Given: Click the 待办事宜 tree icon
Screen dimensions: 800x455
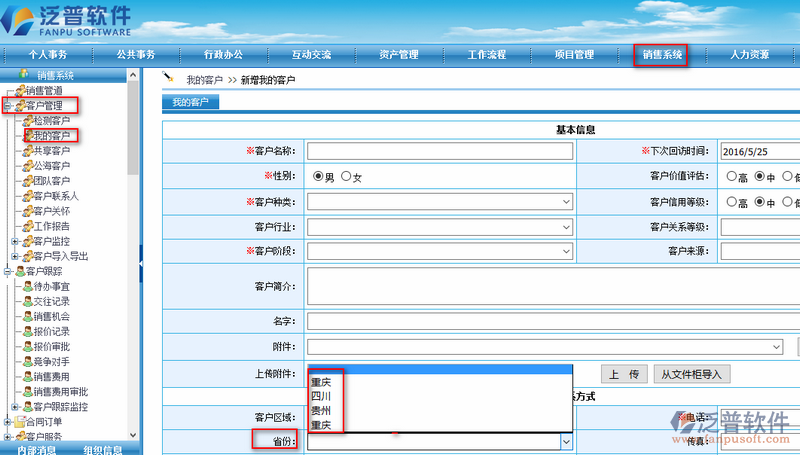Looking at the screenshot, I should pos(27,286).
